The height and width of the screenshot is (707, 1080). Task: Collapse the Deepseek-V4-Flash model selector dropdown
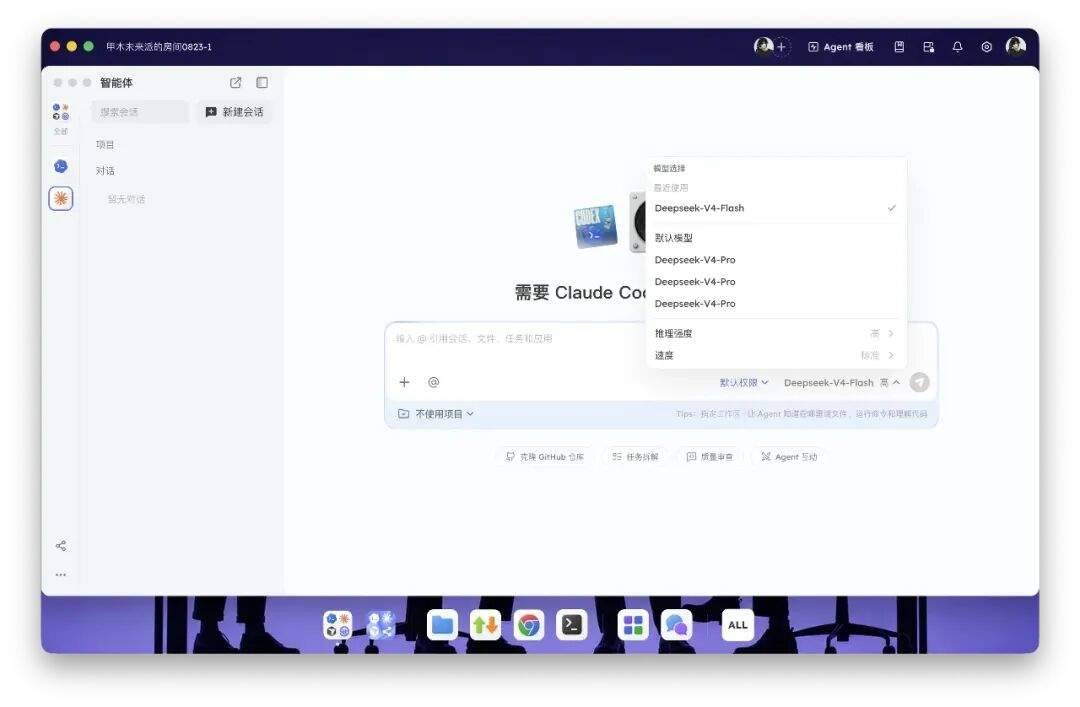(842, 382)
